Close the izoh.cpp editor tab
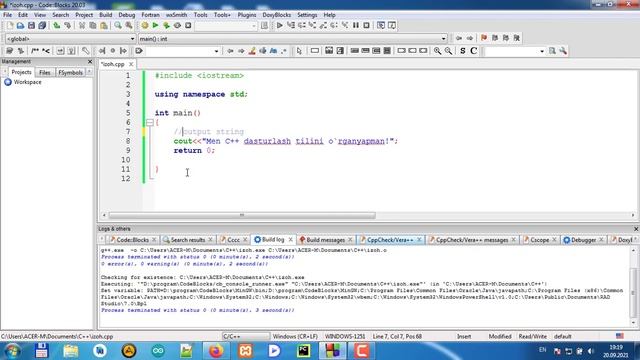 pos(131,64)
